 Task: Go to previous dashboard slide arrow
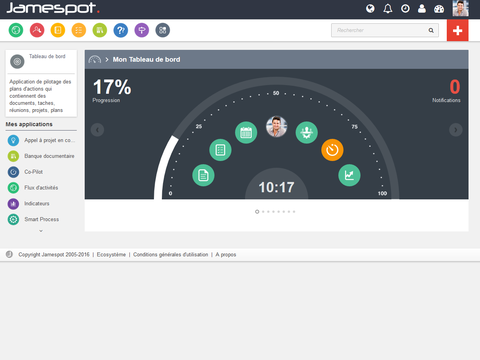tap(97, 130)
